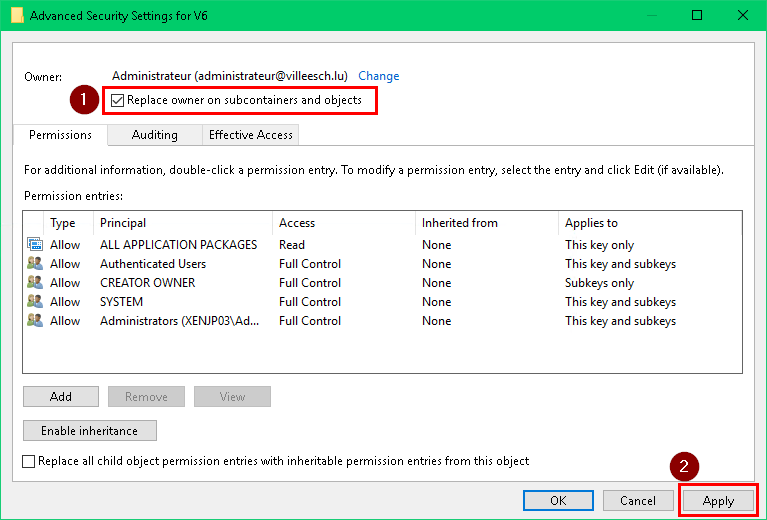Click the Add permission entry button
This screenshot has width=767, height=520.
(x=61, y=397)
